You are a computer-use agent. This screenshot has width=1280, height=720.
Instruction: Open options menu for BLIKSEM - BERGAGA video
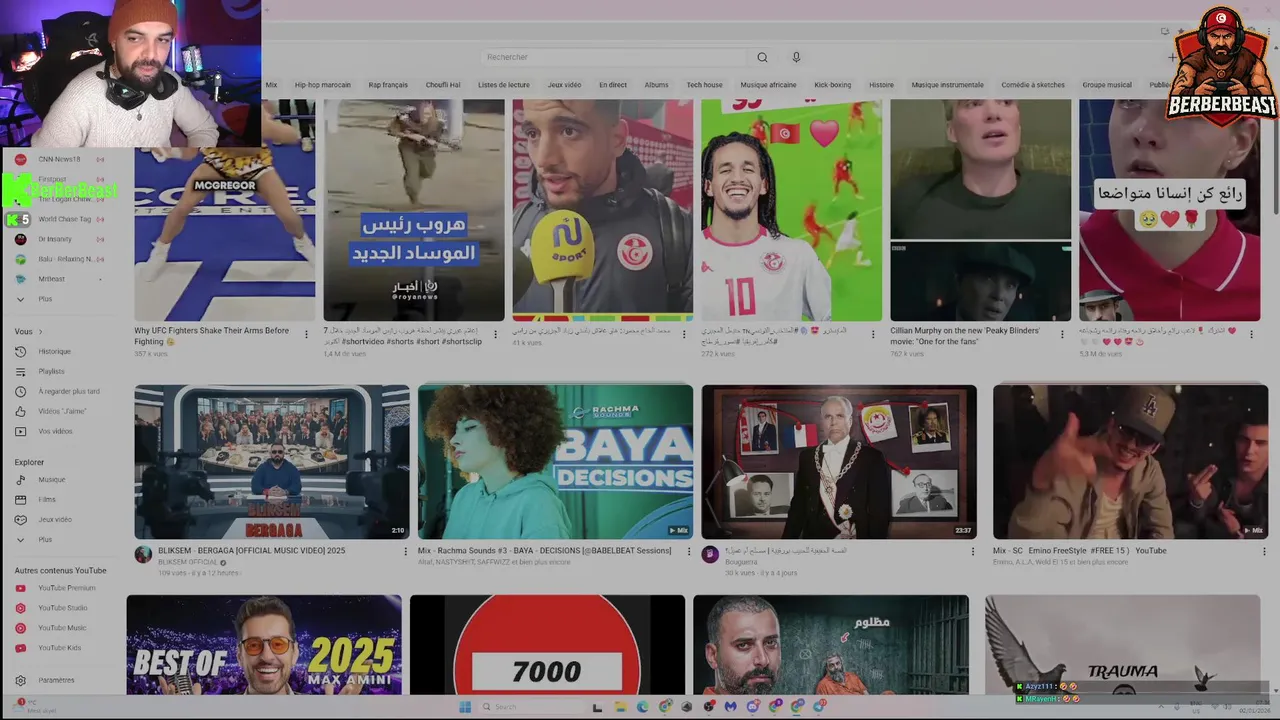[x=405, y=551]
